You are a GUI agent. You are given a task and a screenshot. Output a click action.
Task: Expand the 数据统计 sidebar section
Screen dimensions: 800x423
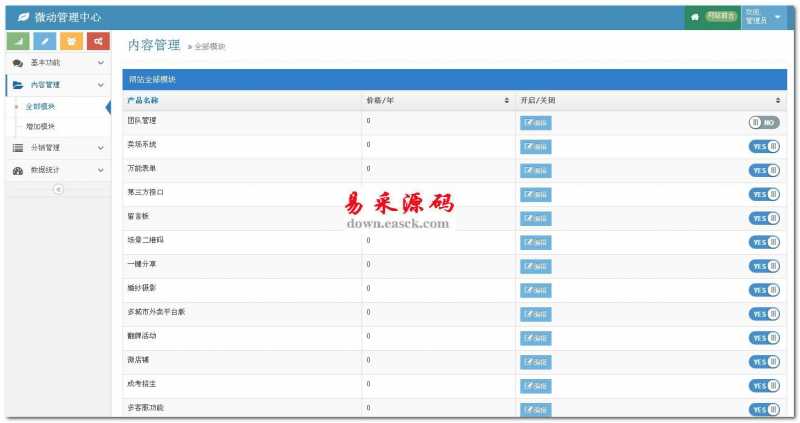coord(56,170)
